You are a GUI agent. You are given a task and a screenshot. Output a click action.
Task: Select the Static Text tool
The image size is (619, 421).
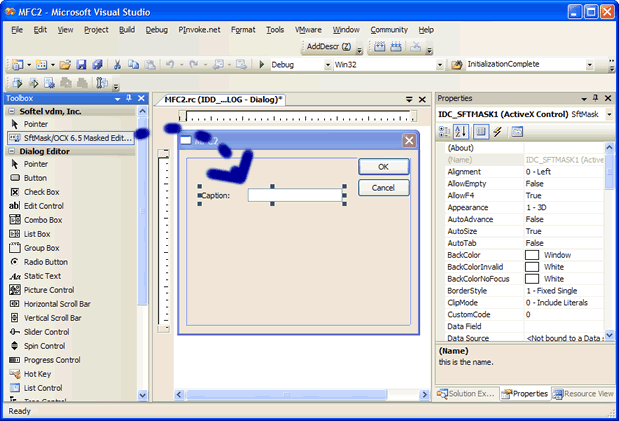(42, 276)
